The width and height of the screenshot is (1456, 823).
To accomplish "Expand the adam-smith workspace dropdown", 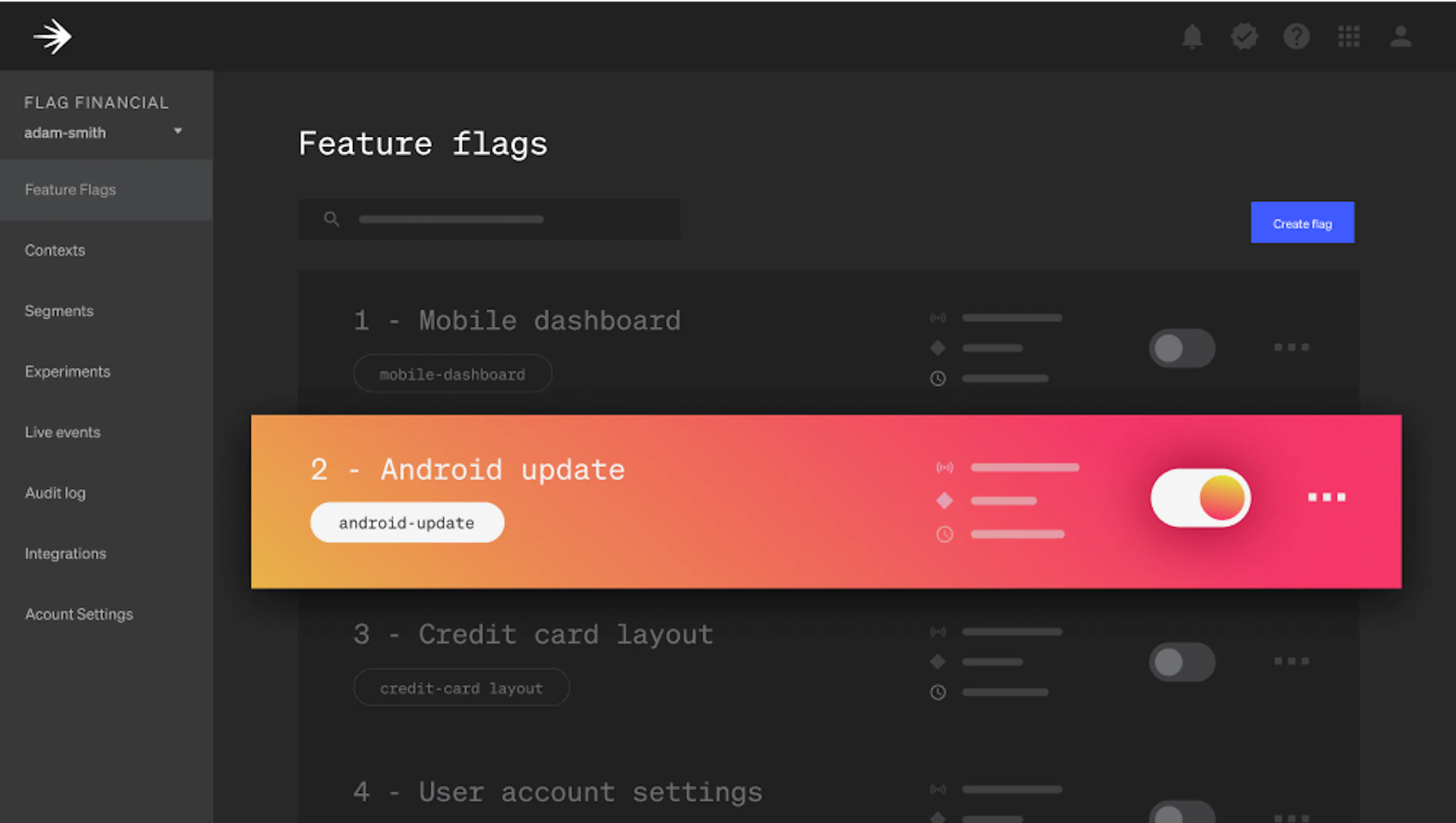I will coord(177,130).
